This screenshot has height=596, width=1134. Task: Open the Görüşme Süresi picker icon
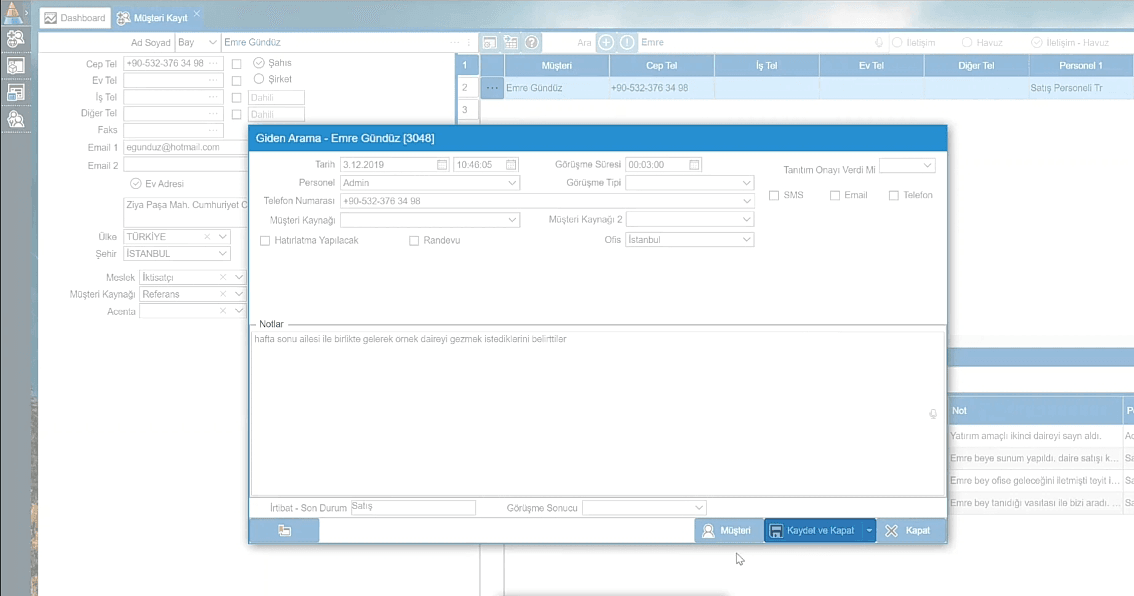(x=694, y=165)
